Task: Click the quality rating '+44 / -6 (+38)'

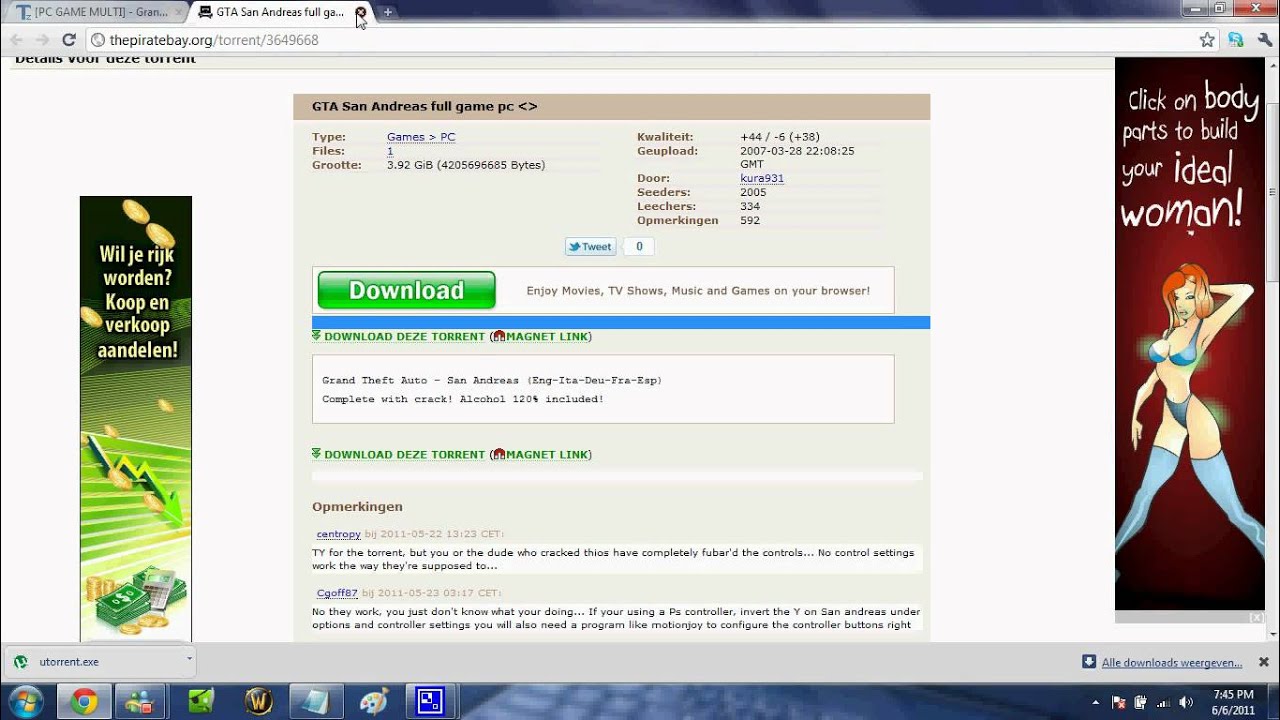Action: [x=780, y=137]
